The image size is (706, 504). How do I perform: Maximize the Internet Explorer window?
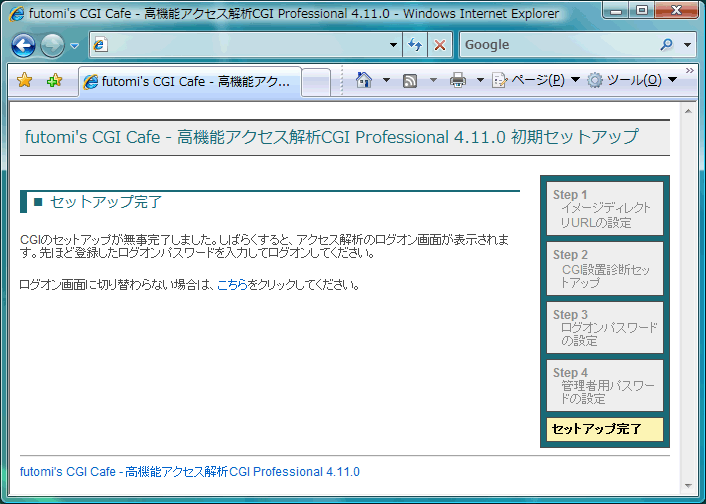[x=642, y=10]
